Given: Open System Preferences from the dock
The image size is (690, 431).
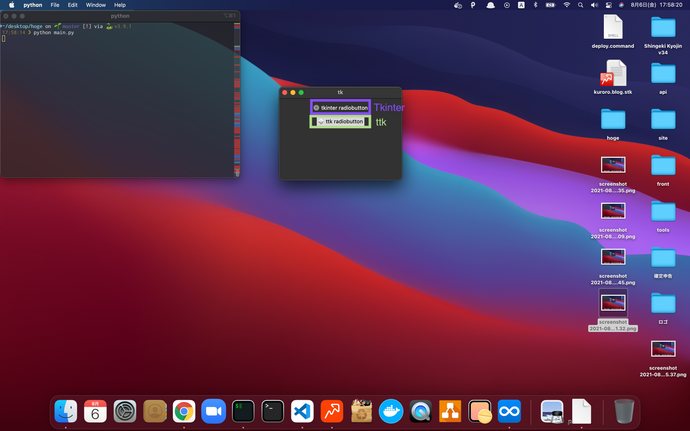Looking at the screenshot, I should pos(125,411).
